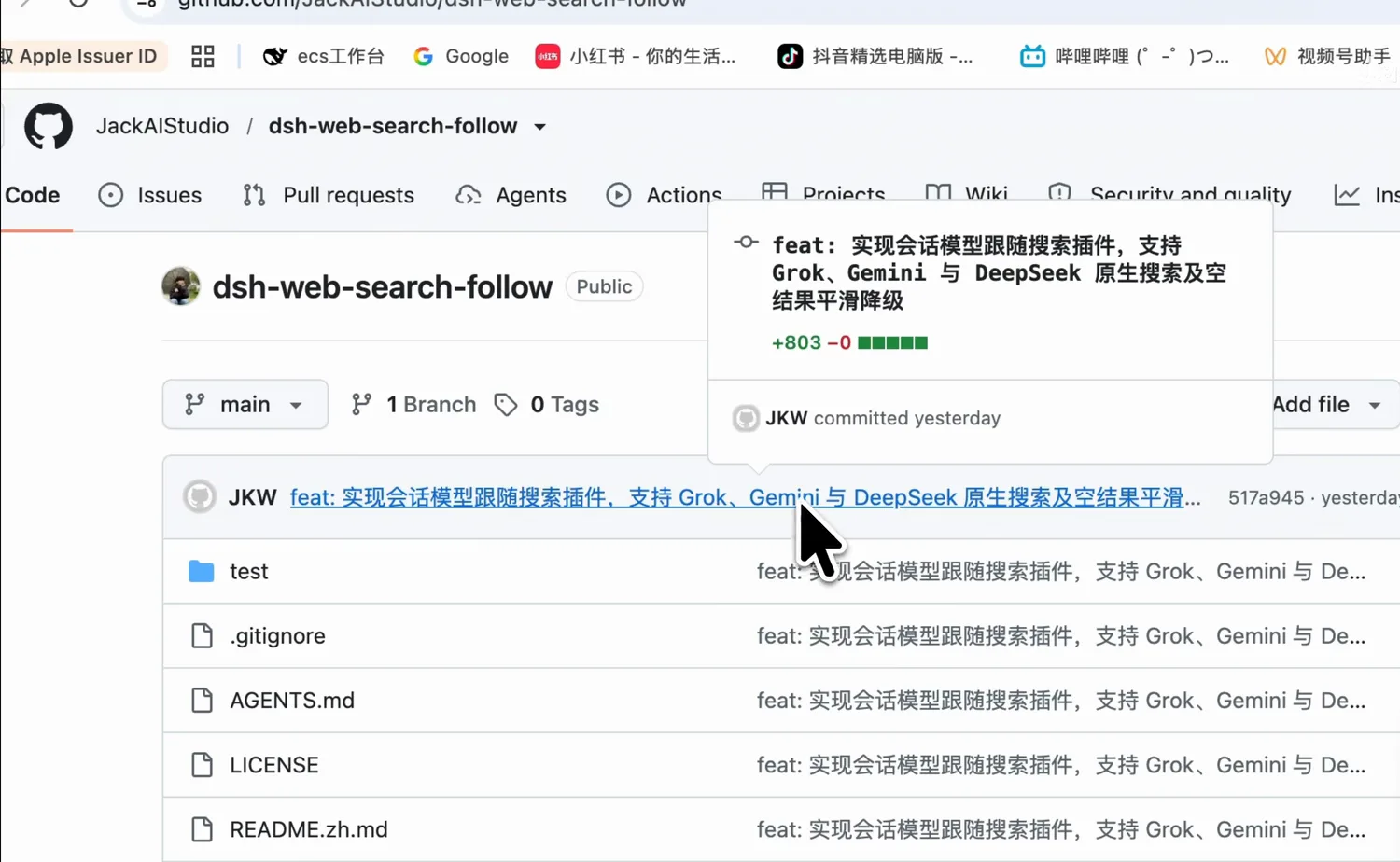Screen dimensions: 1400x862
Task: Open the GitHub home logo
Action: tap(49, 126)
